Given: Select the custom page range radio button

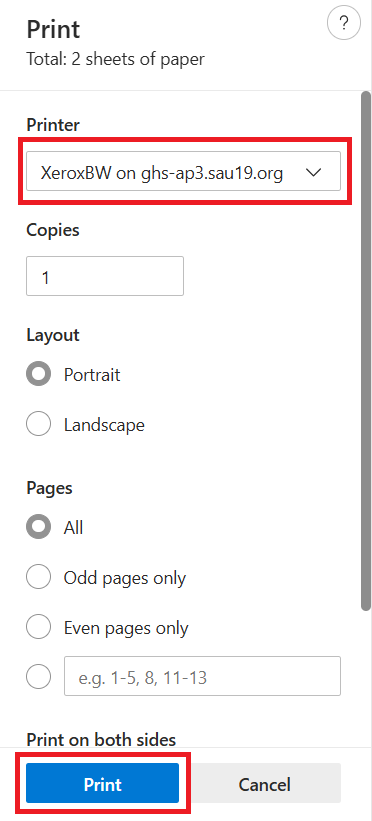Looking at the screenshot, I should (38, 678).
